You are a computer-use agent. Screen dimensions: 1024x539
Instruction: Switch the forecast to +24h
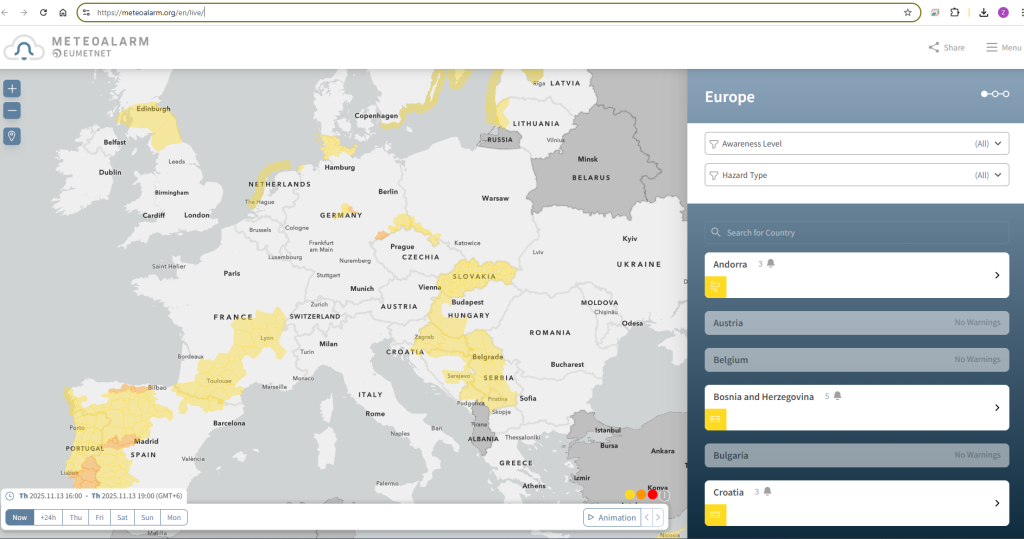[x=48, y=517]
